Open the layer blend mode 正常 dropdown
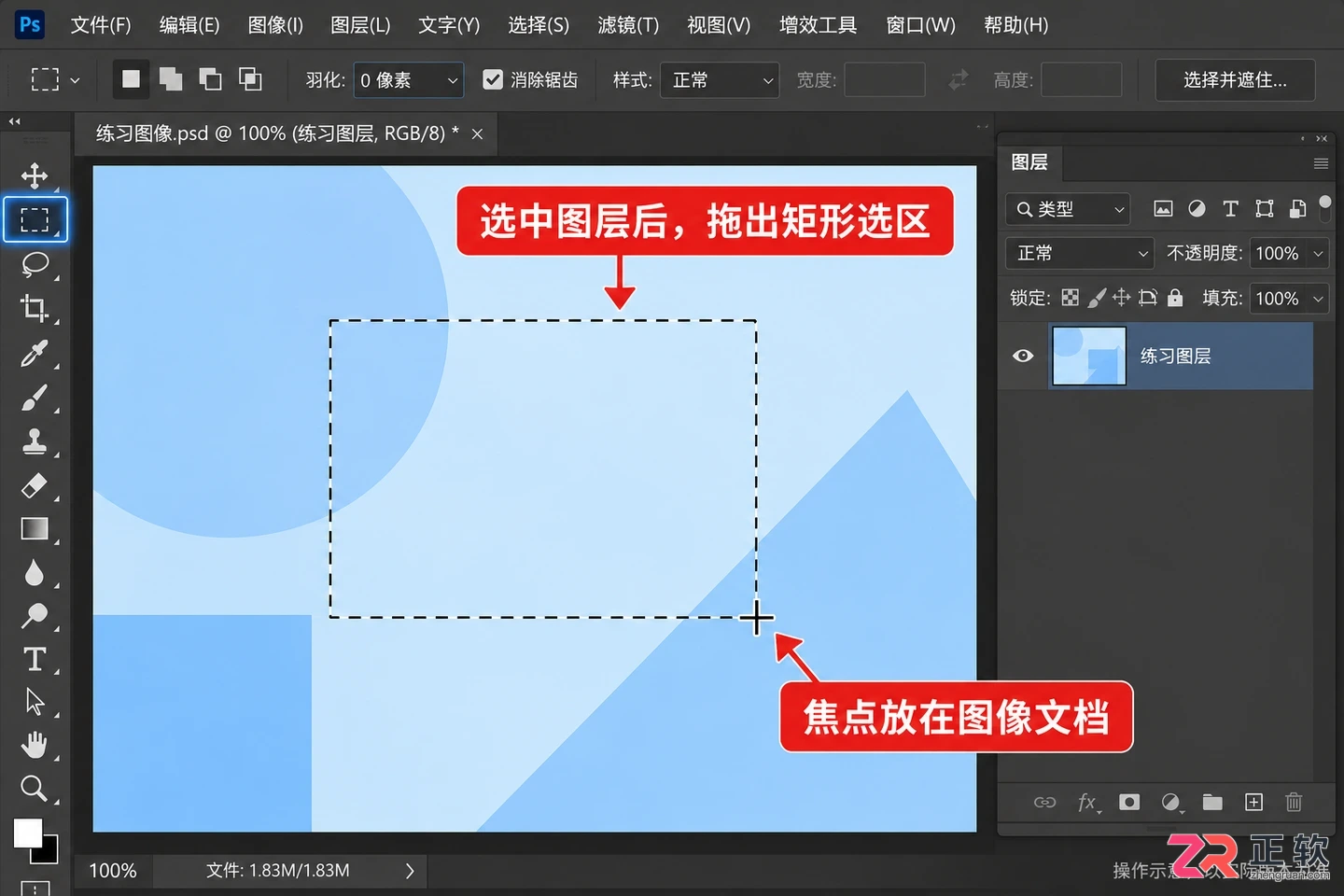Screen dimensions: 1344x896 click(1081, 253)
